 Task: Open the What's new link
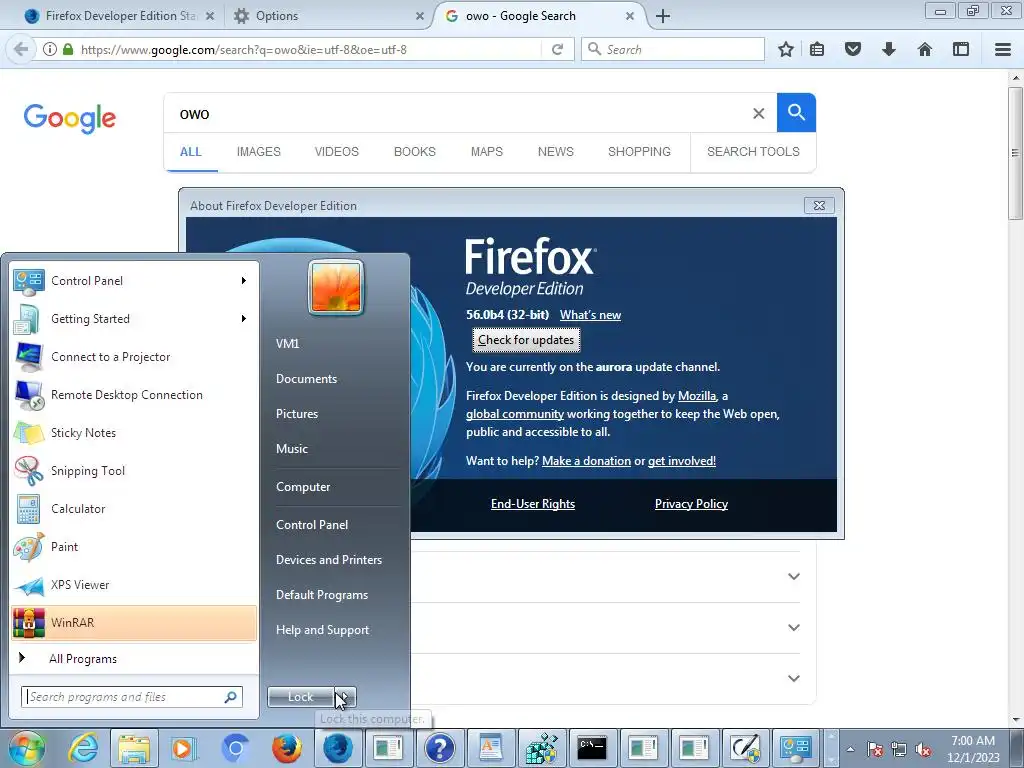tap(590, 315)
